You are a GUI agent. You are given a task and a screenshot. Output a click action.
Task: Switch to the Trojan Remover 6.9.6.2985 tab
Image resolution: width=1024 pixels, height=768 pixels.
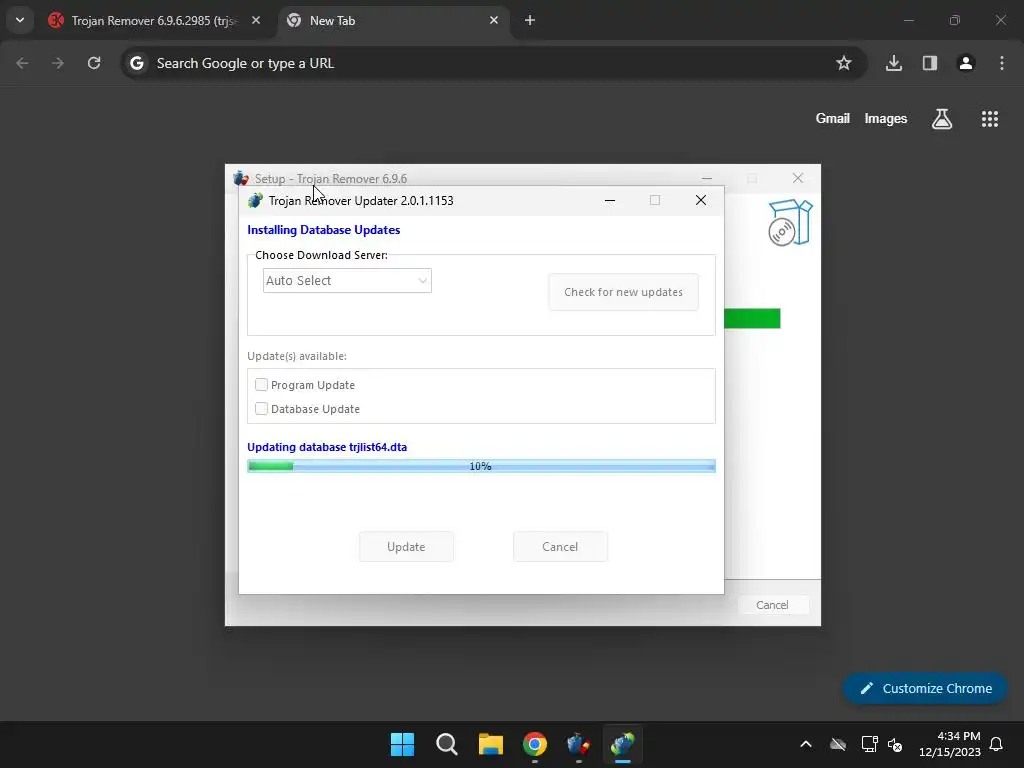152,20
